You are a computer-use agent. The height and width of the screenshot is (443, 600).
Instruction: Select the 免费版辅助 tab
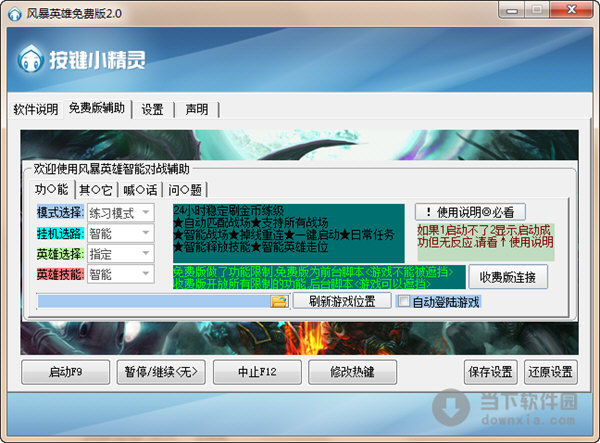(x=97, y=109)
